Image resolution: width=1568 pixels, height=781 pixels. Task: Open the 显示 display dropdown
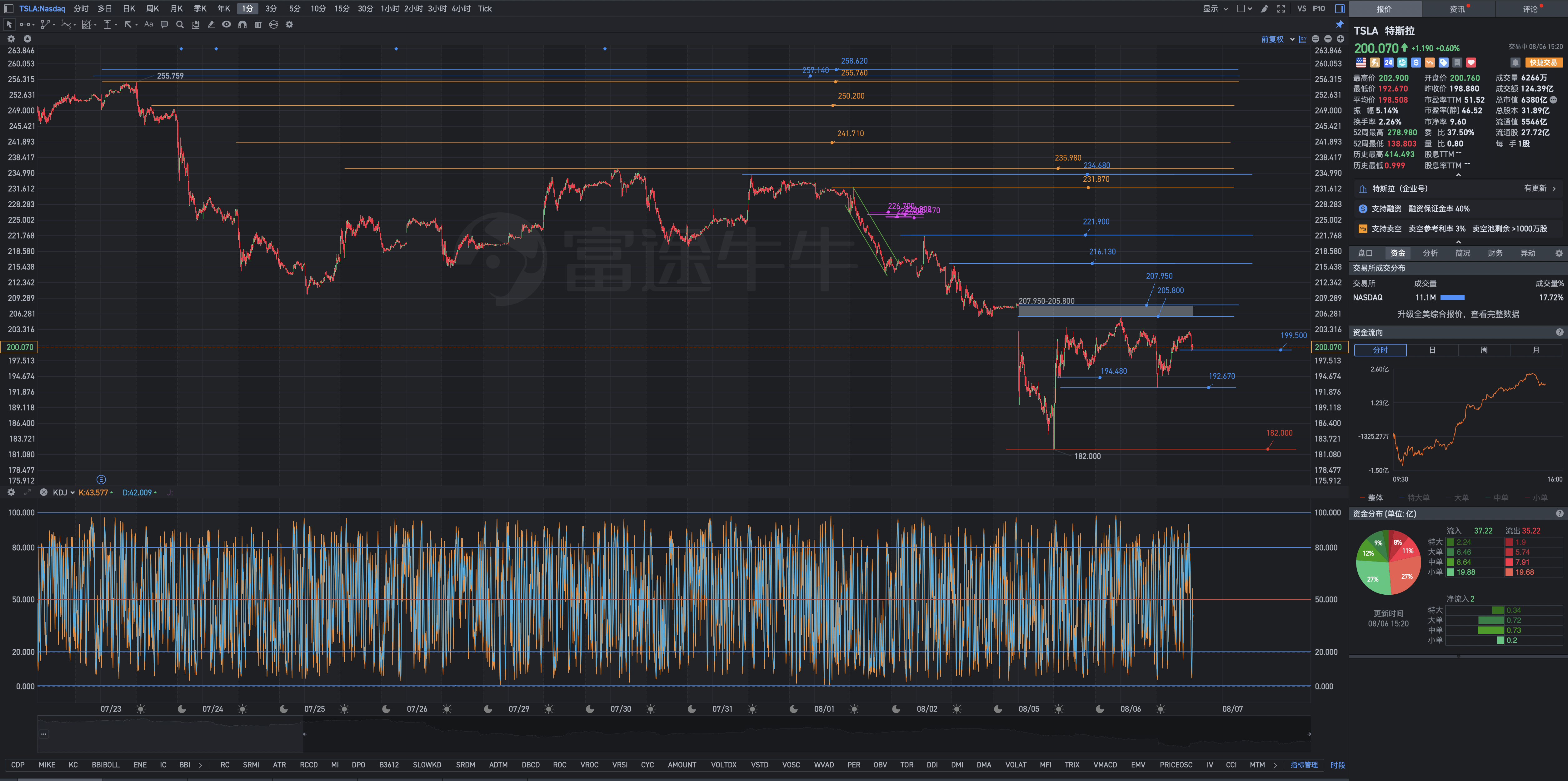tap(1216, 8)
